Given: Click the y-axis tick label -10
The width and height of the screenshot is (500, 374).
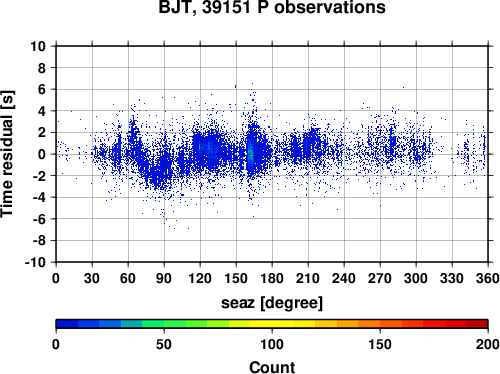Looking at the screenshot, I should 35,262.
